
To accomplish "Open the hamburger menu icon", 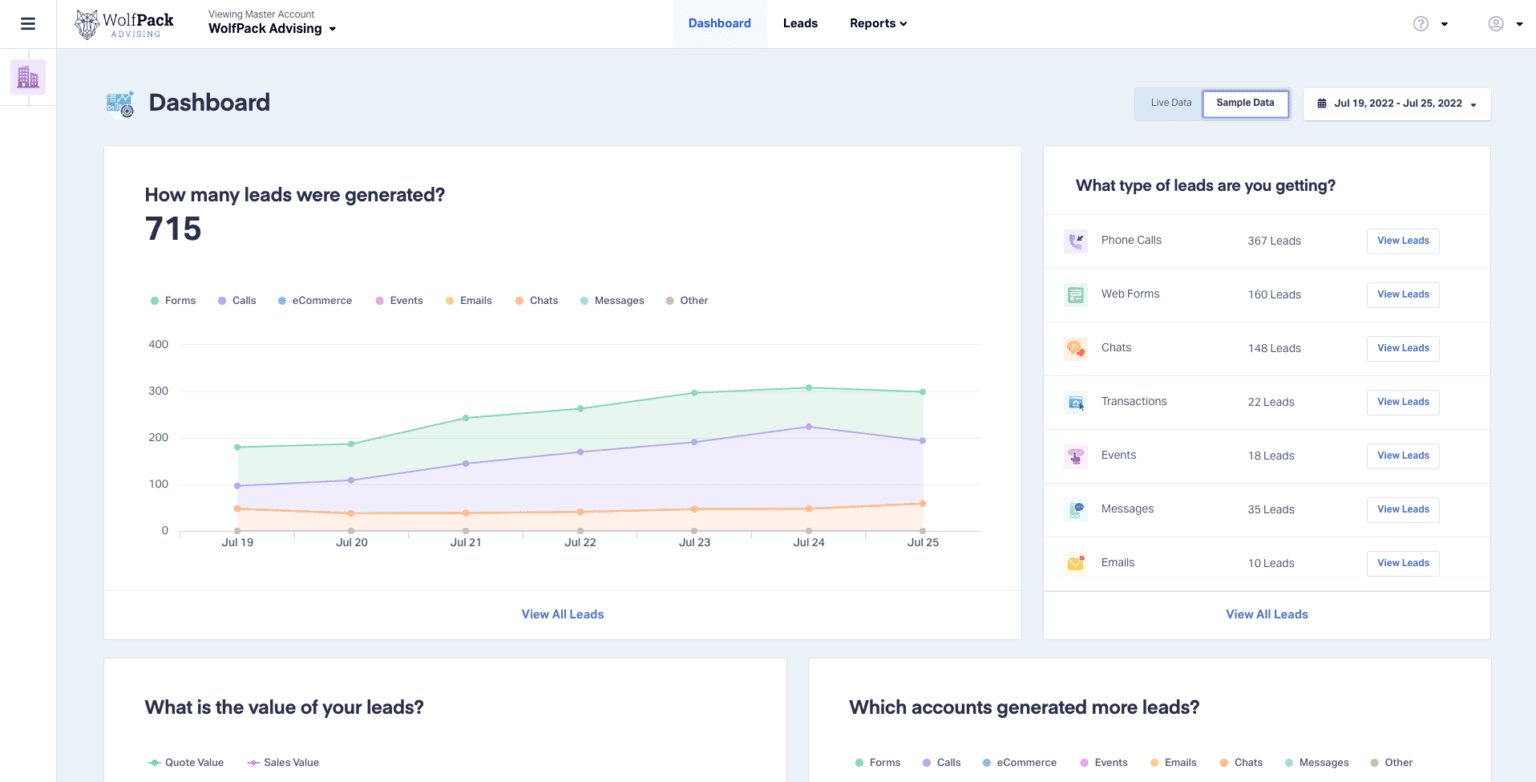I will (28, 24).
